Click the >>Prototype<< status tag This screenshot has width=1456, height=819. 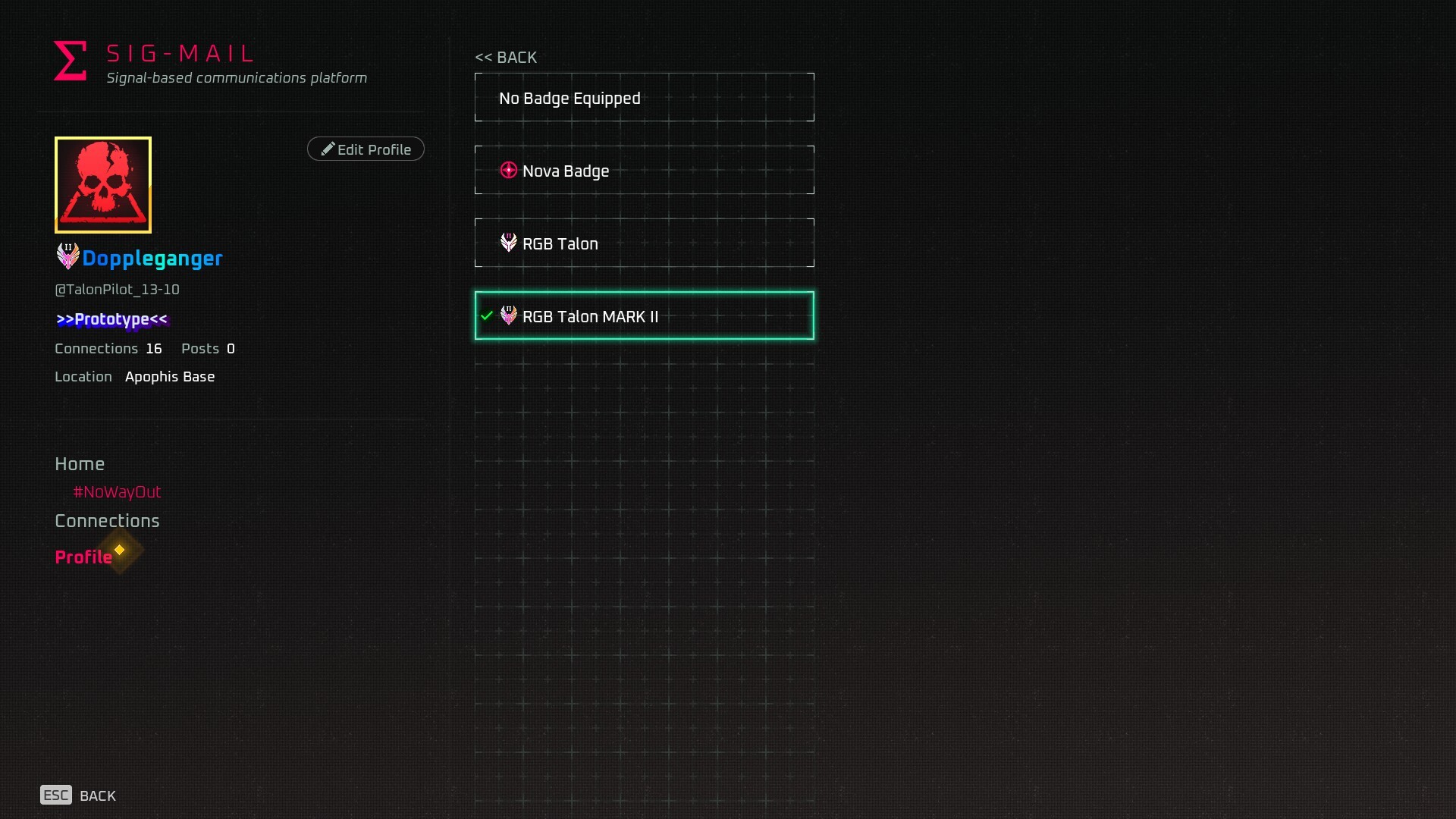(111, 319)
